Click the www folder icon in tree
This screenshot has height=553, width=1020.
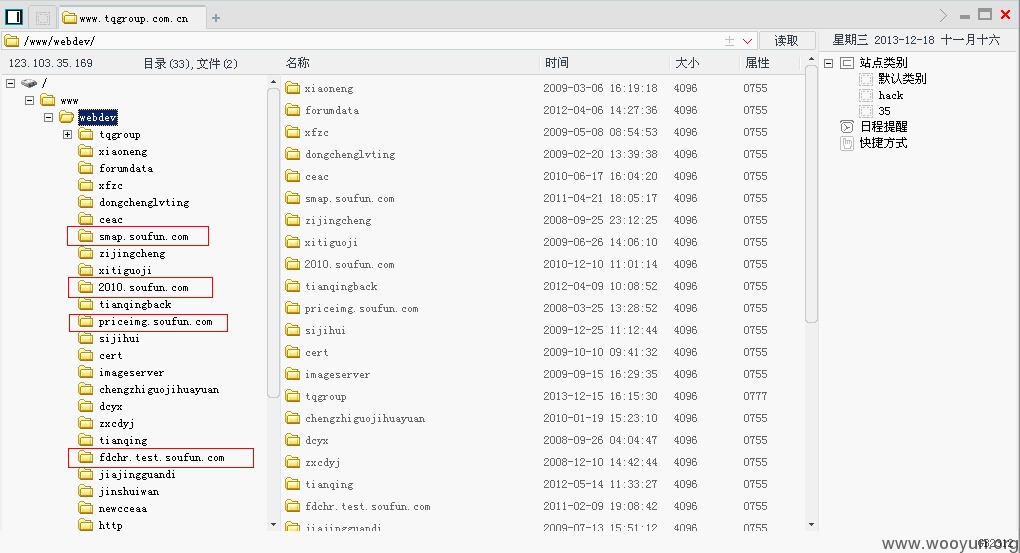[47, 100]
